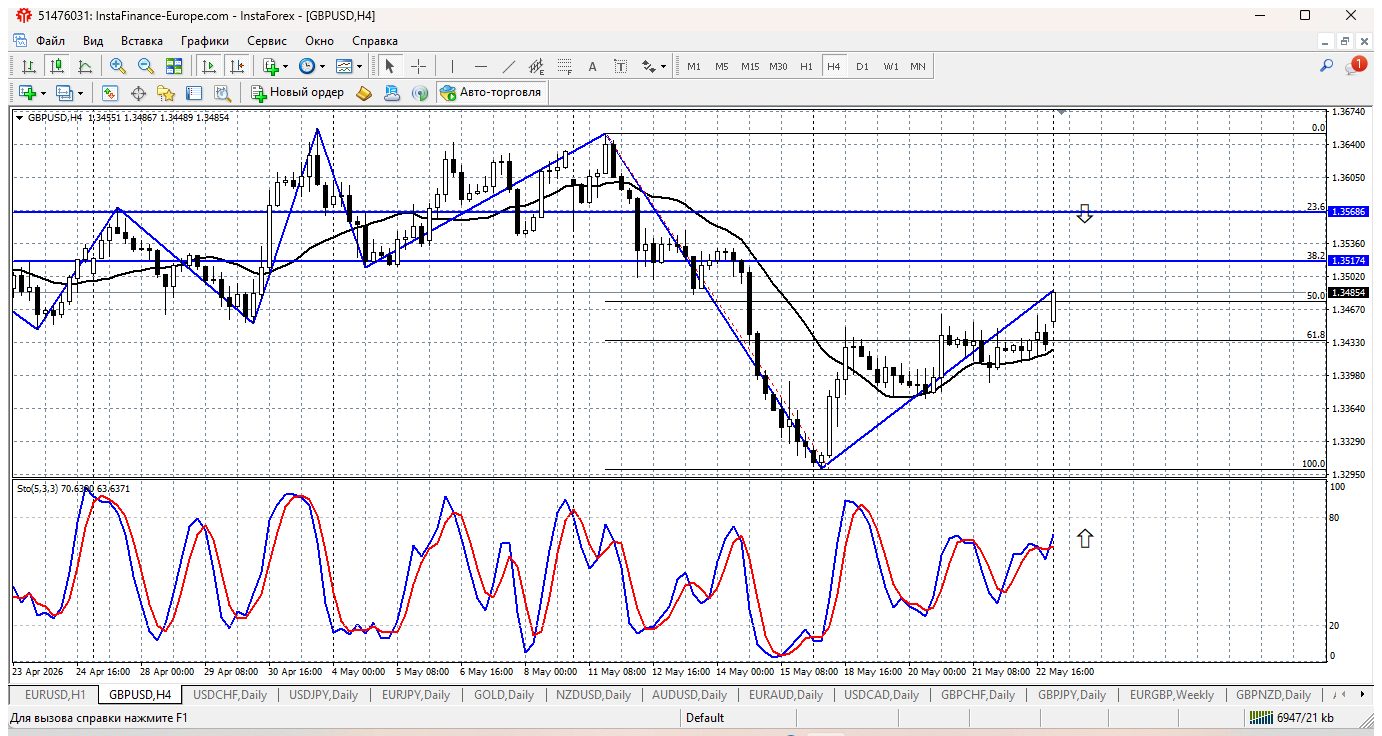Open the Вид menu
This screenshot has width=1382, height=736.
coord(93,41)
